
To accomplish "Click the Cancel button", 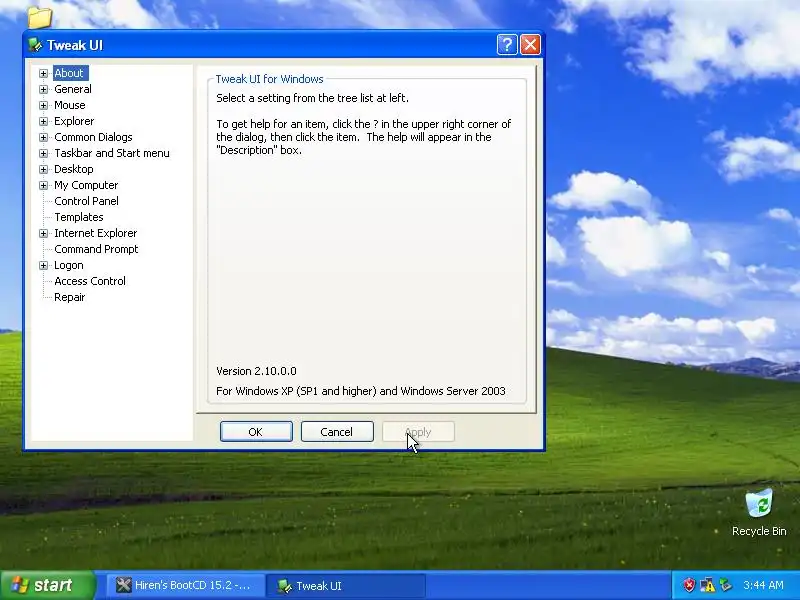I will [337, 432].
